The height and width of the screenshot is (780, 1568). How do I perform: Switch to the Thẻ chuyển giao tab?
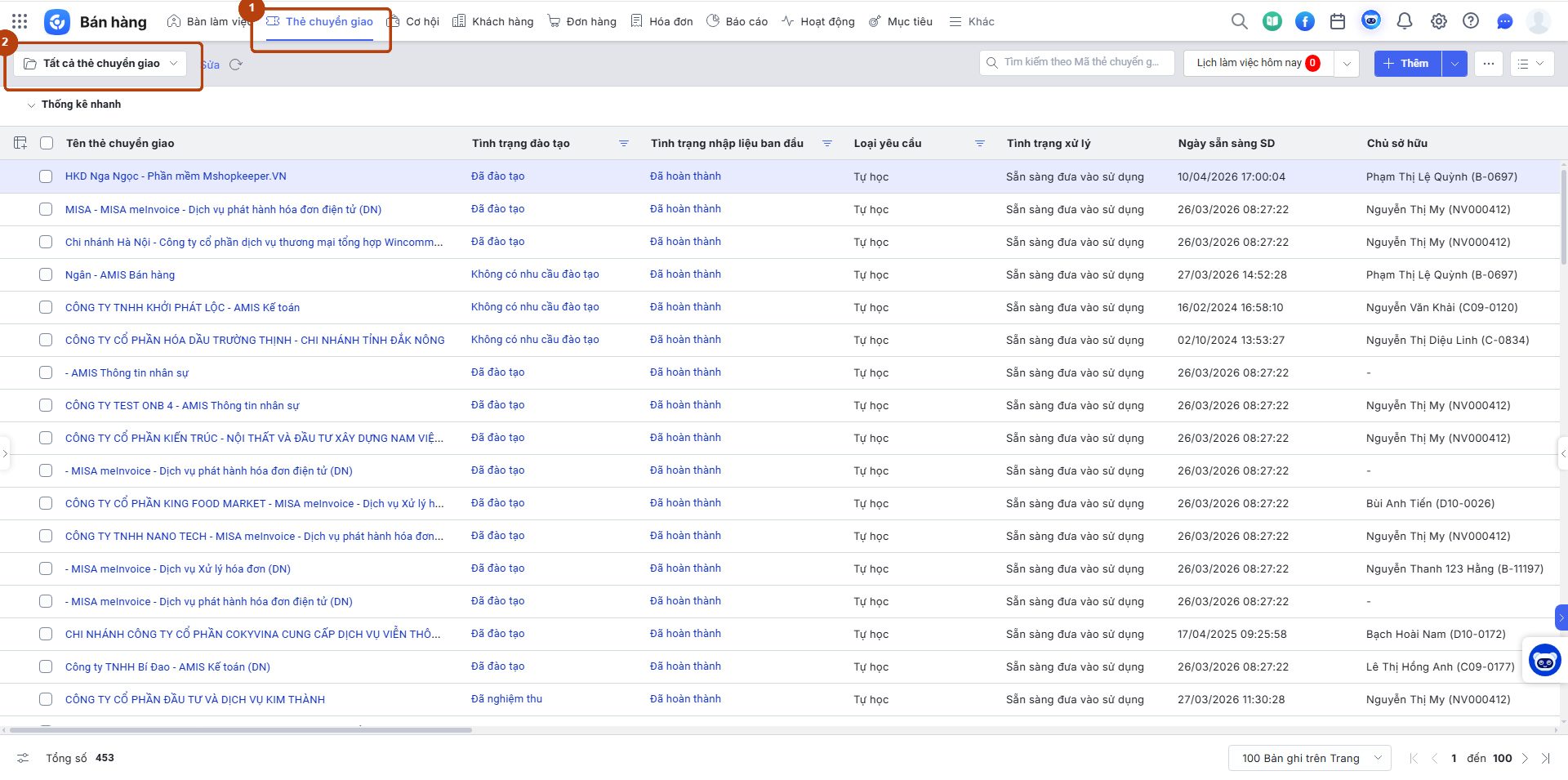[x=319, y=21]
